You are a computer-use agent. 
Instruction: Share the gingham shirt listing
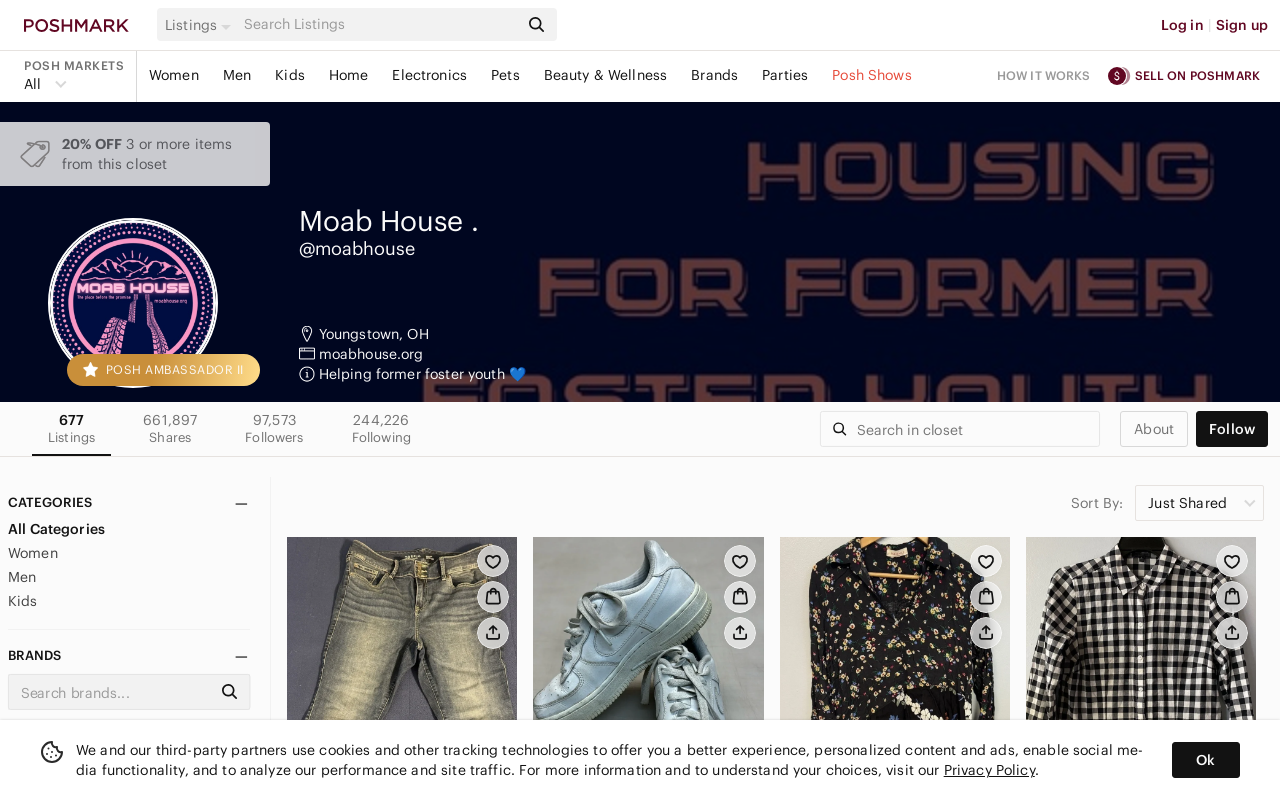click(x=1232, y=633)
